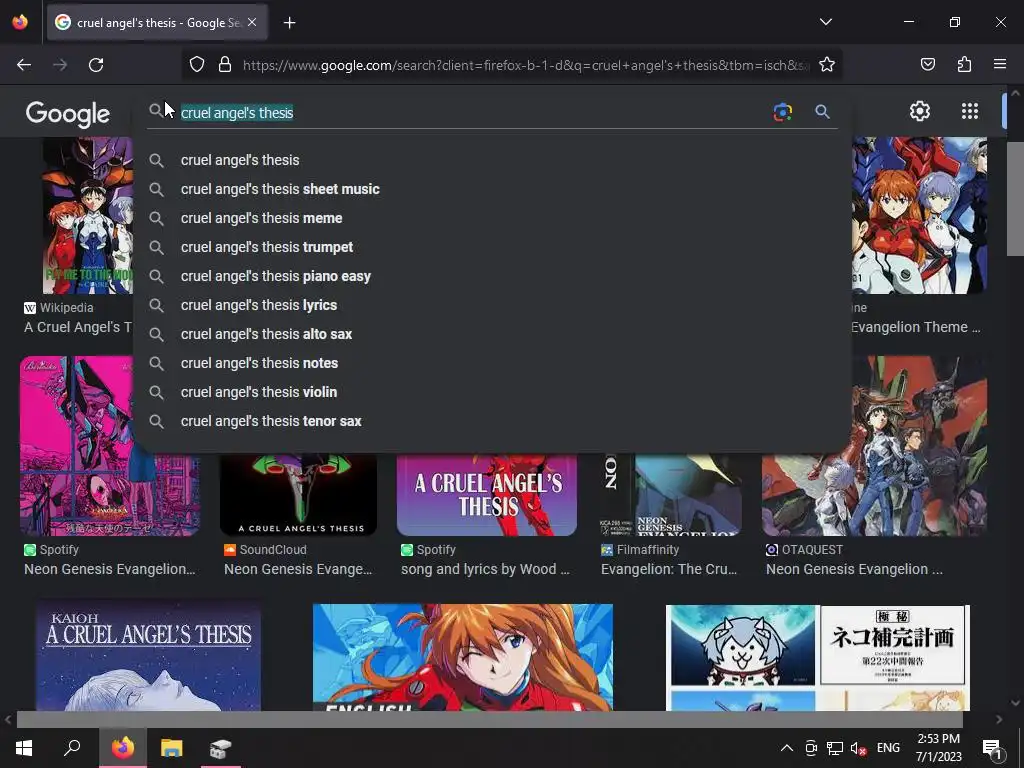
Task: Open the Asuka winking English cover thumbnail
Action: coord(462,657)
